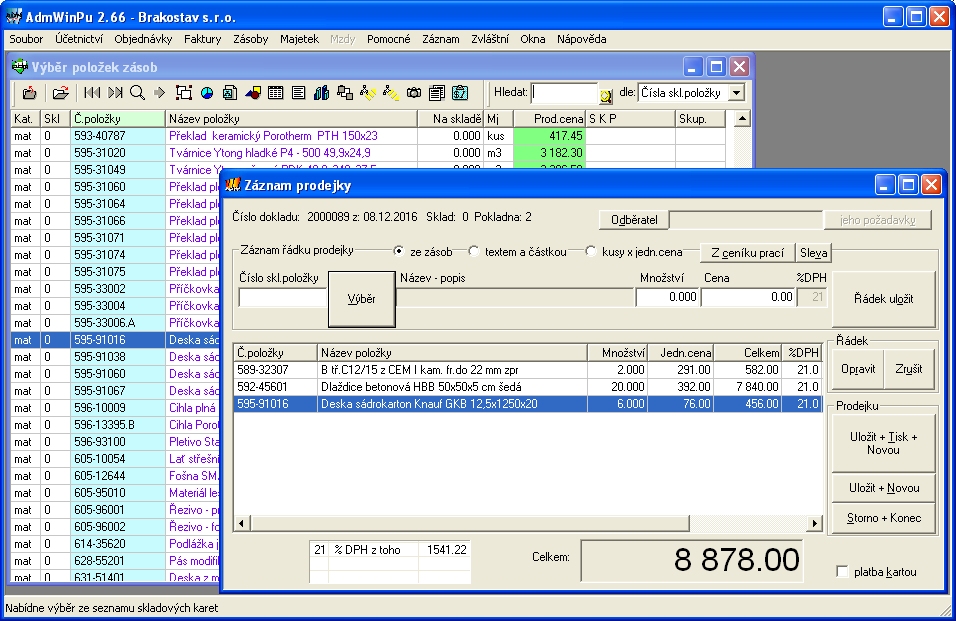This screenshot has height=621, width=956.
Task: Open the Okna menu
Action: click(533, 39)
